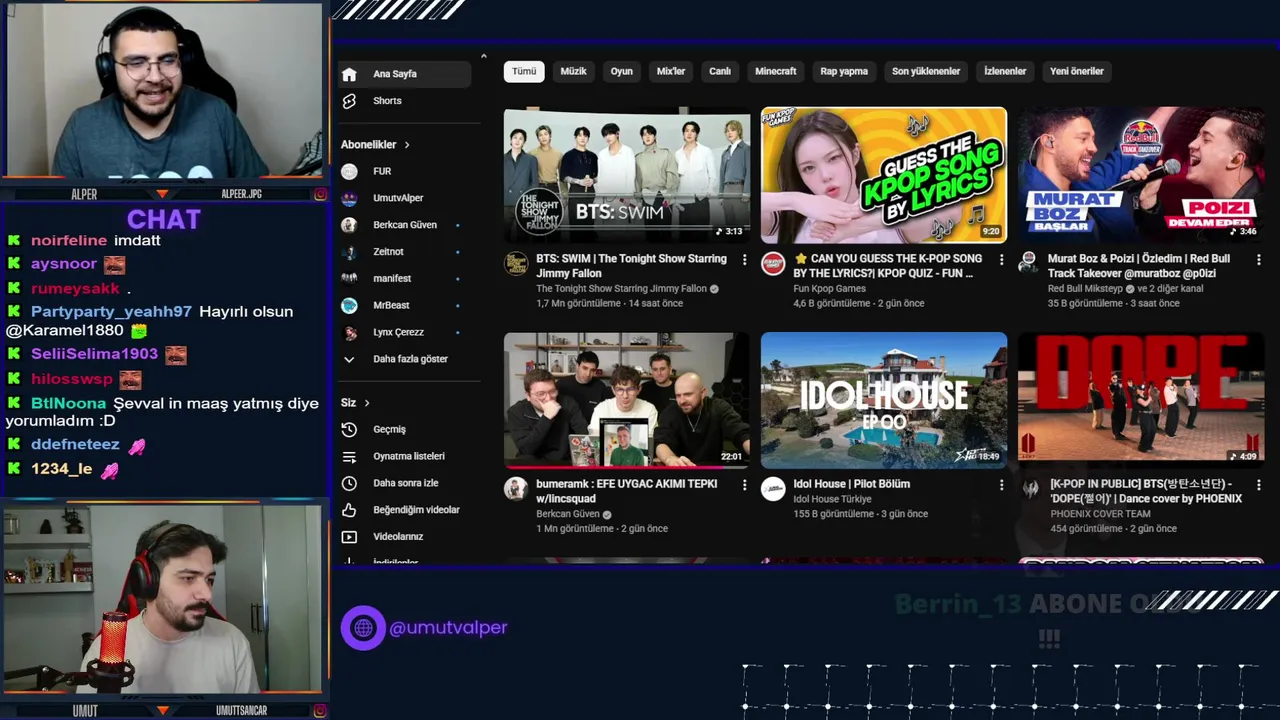Screen dimensions: 1280x720
Task: Expand the Abonelikler section arrow
Action: [x=407, y=145]
